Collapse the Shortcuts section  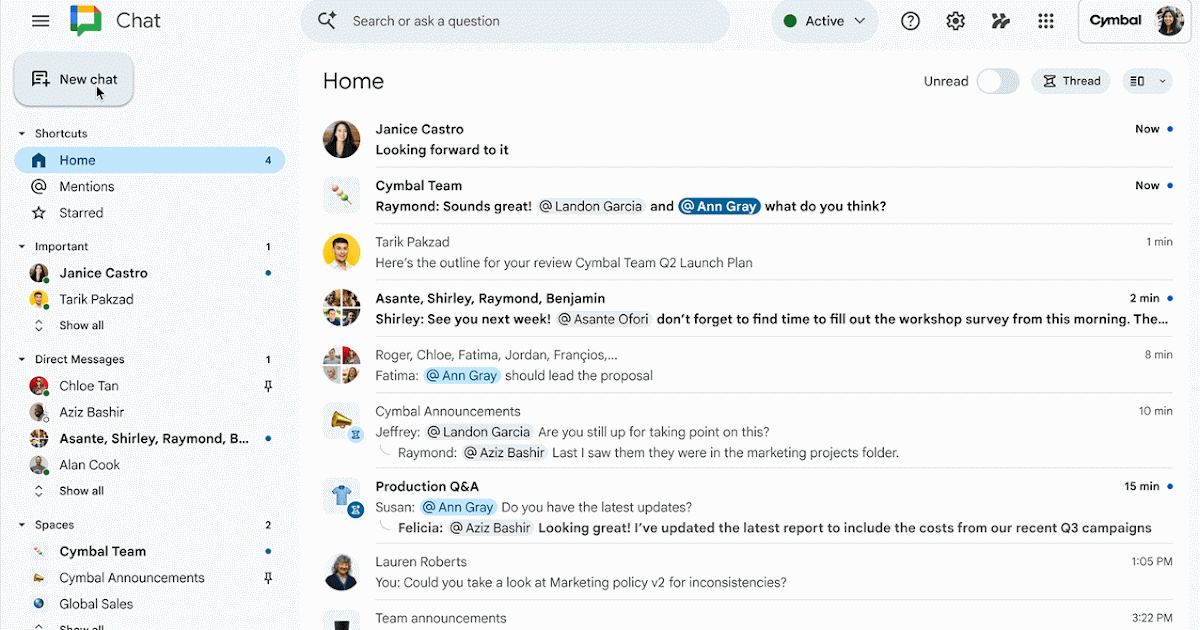[x=22, y=134]
